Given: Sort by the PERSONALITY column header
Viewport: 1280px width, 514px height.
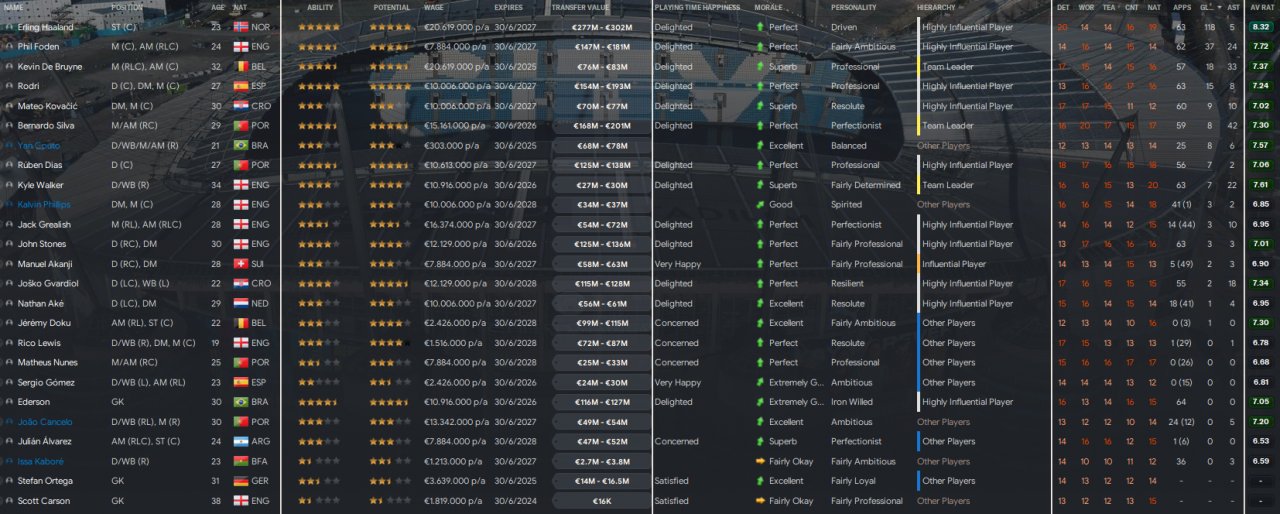Looking at the screenshot, I should [853, 7].
